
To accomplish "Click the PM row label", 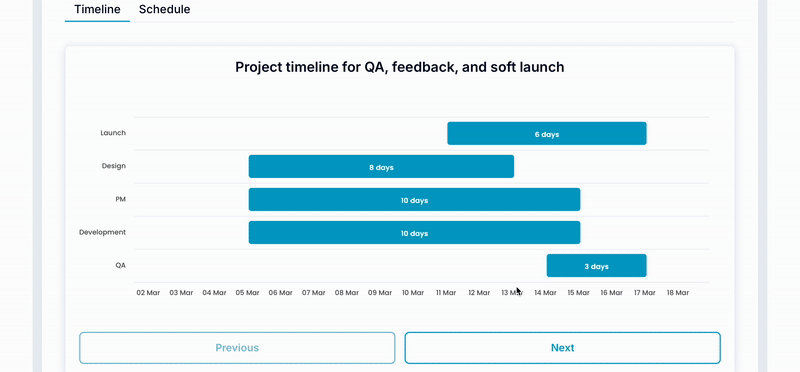I will 120,199.
